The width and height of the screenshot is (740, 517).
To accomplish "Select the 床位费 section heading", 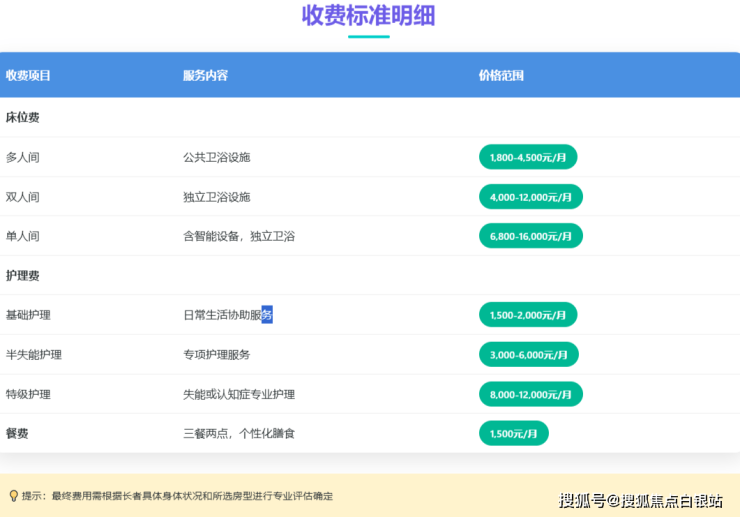I will pyautogui.click(x=23, y=117).
